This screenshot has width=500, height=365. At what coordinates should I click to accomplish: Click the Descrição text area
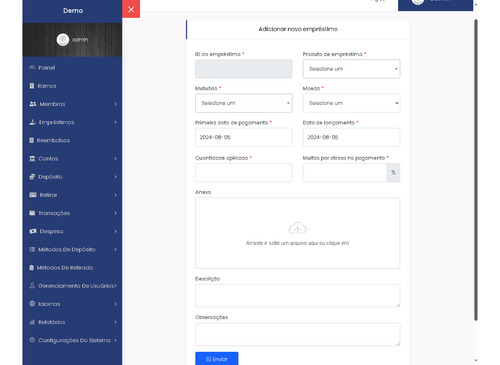297,296
